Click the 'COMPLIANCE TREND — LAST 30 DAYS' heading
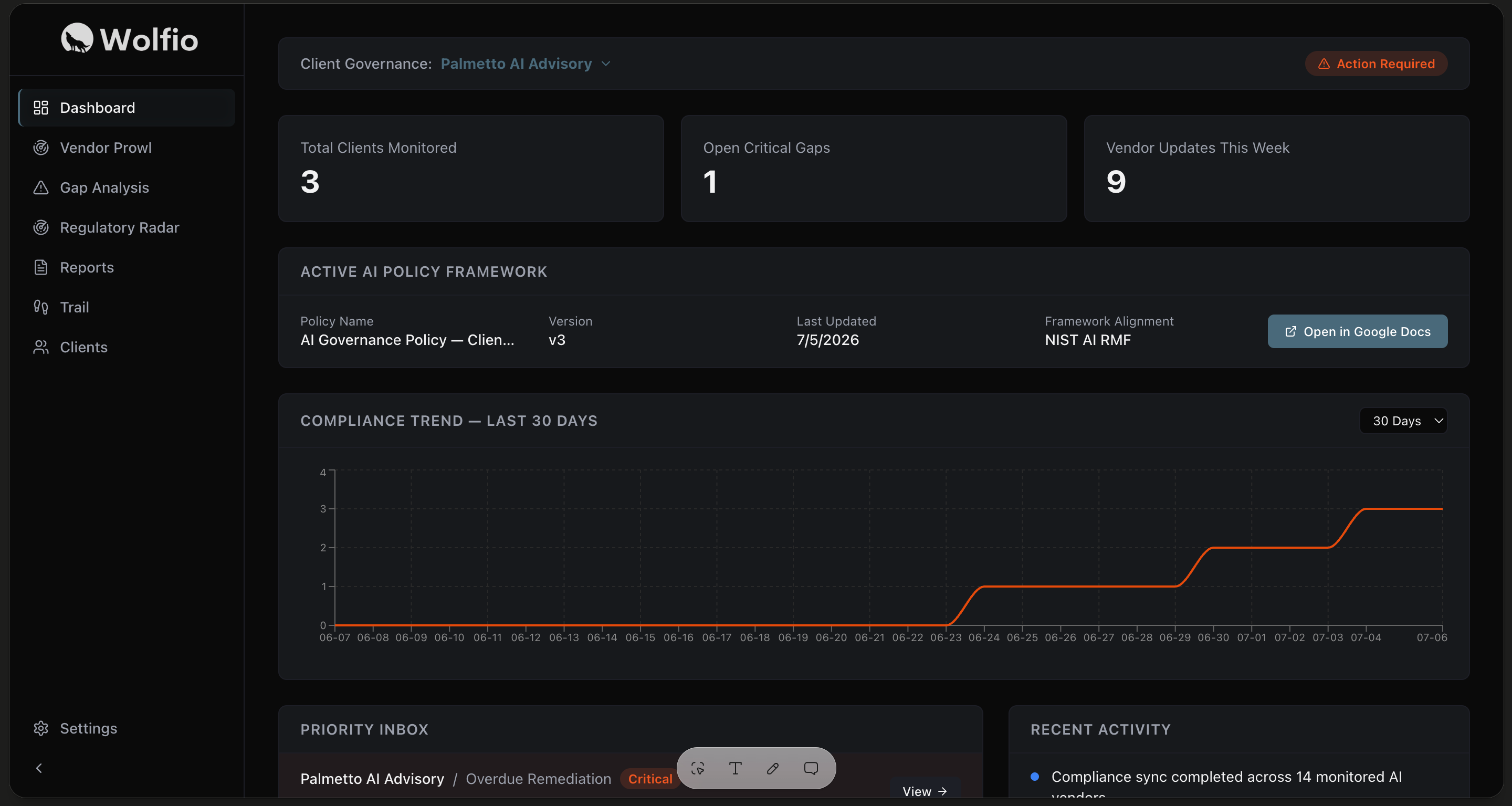Viewport: 1512px width, 806px height. [448, 420]
